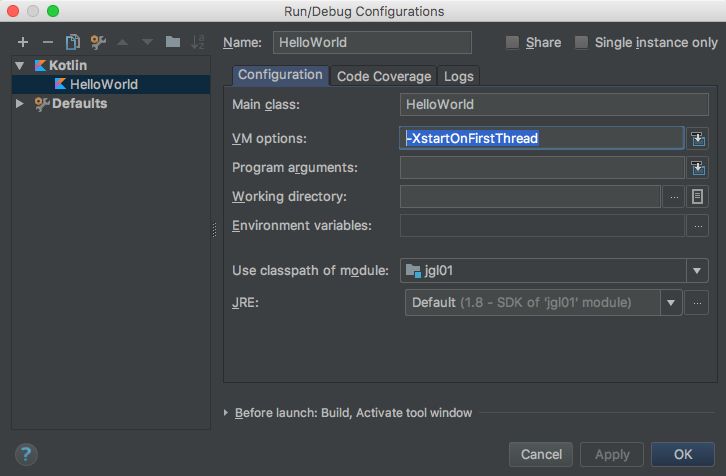Image resolution: width=726 pixels, height=476 pixels.
Task: Copy the selected configuration
Action: (73, 42)
